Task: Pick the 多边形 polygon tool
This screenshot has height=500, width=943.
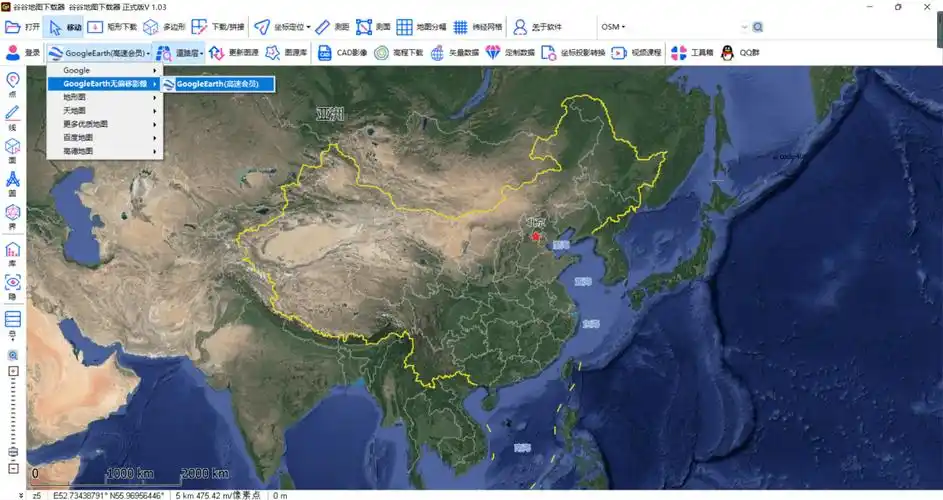Action: (x=164, y=27)
